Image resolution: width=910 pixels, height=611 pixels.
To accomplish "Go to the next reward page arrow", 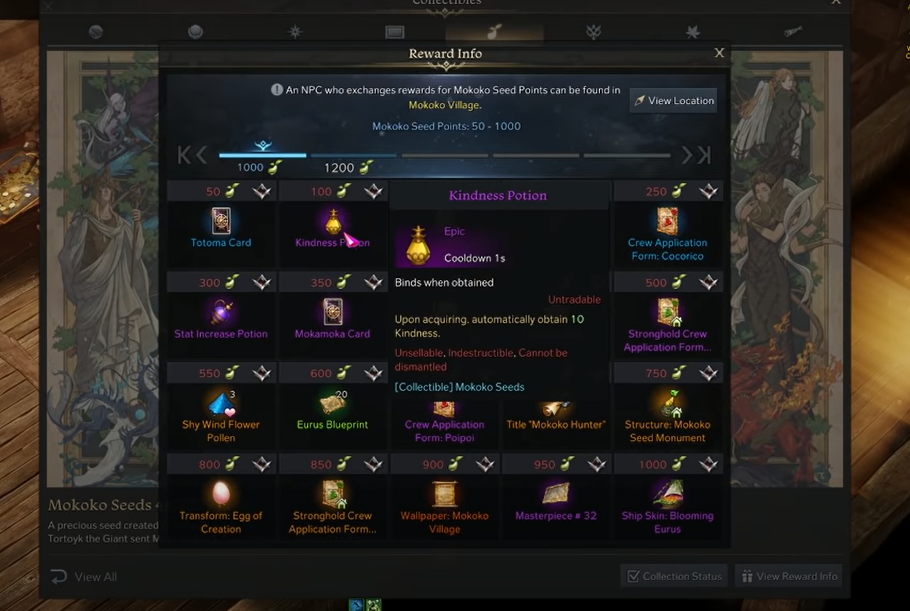I will (686, 155).
